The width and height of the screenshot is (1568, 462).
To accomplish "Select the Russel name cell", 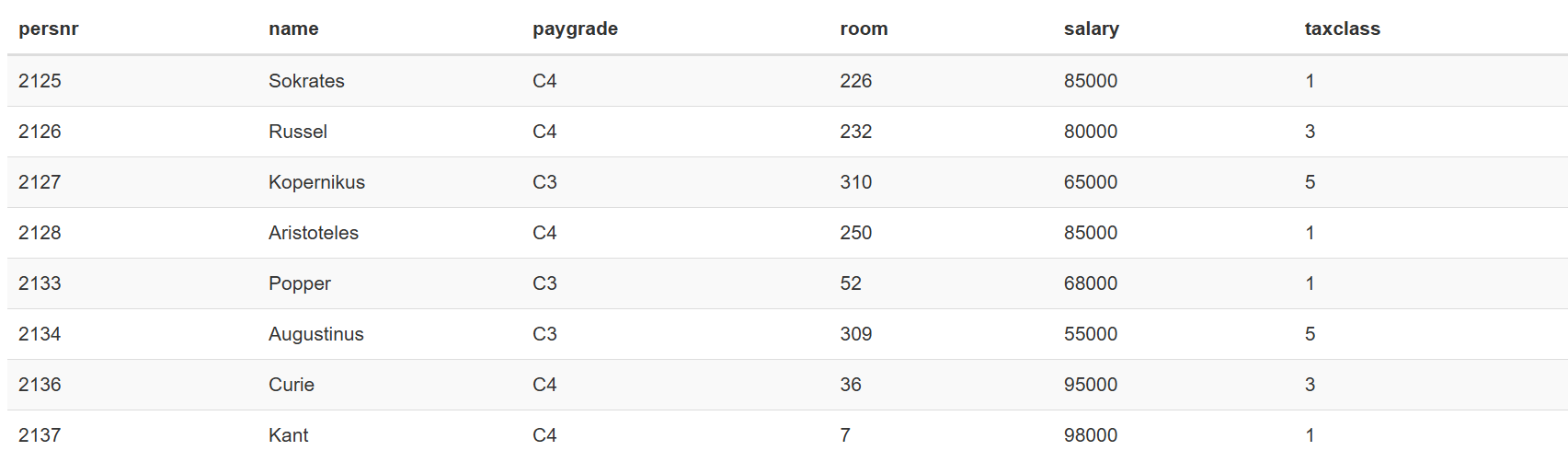I will point(297,132).
